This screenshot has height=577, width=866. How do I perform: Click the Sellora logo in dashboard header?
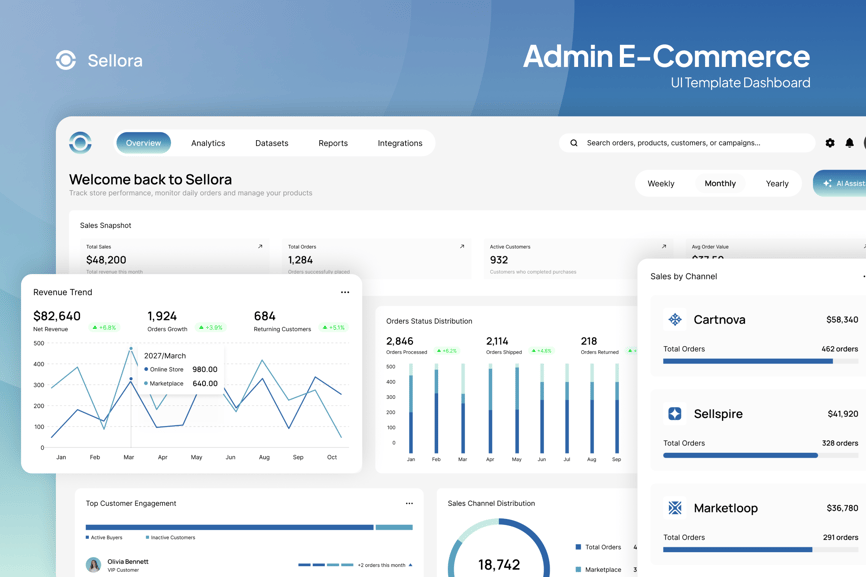[80, 143]
